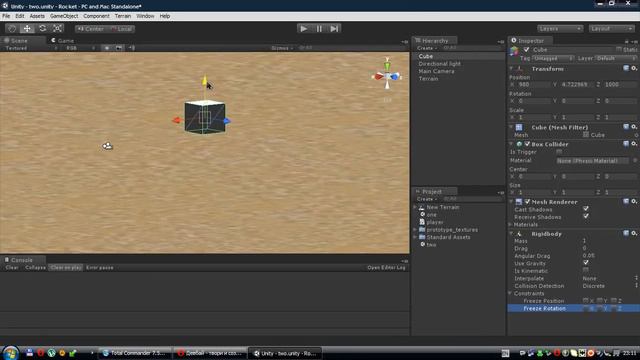This screenshot has width=640, height=360.
Task: Click the camera icon in the Scene view
Action: [107, 146]
